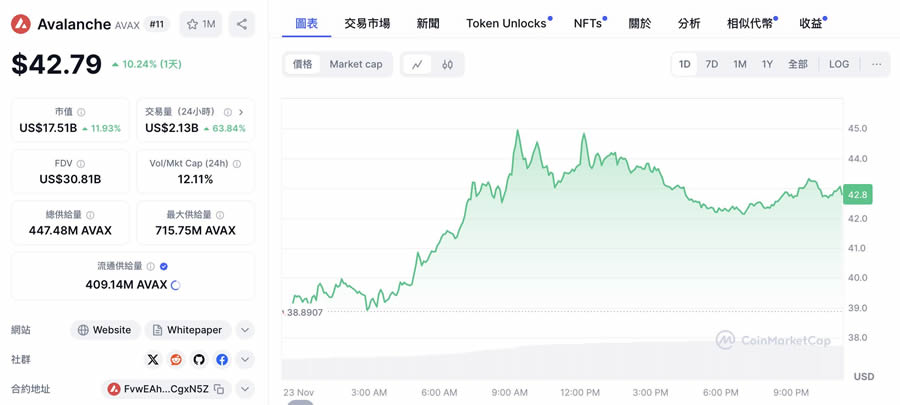This screenshot has width=900, height=405.
Task: Open the GitHub repository icon
Action: click(199, 359)
